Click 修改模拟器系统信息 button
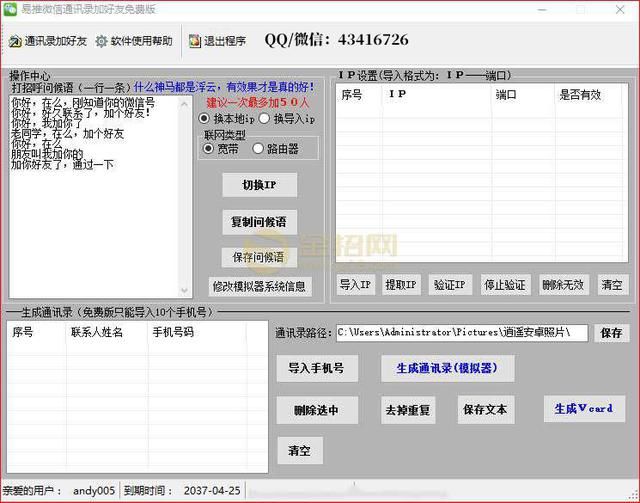 [x=260, y=286]
